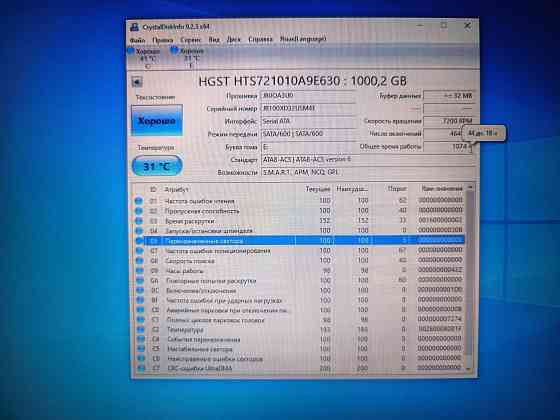Screen dimensions: 560x420
Task: Click status icon for attribute C0 emergency parking
Action: 140,310
